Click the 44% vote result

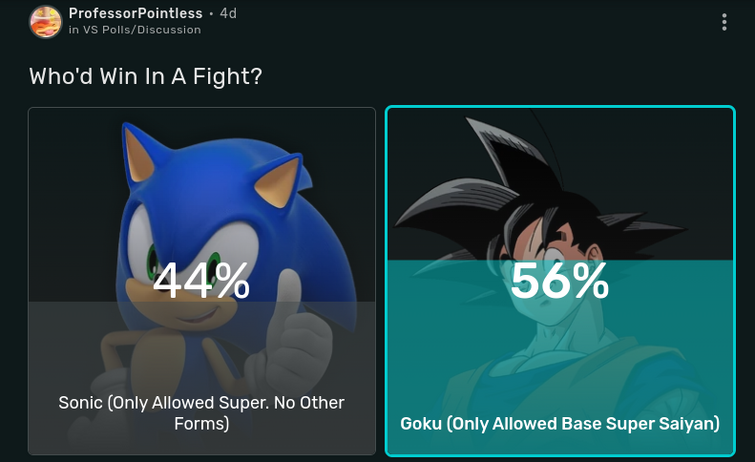coord(201,280)
